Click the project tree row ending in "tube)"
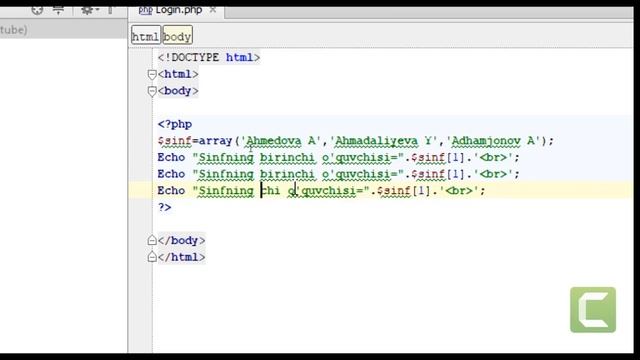Screen dimensions: 640x360 pyautogui.click(x=64, y=30)
